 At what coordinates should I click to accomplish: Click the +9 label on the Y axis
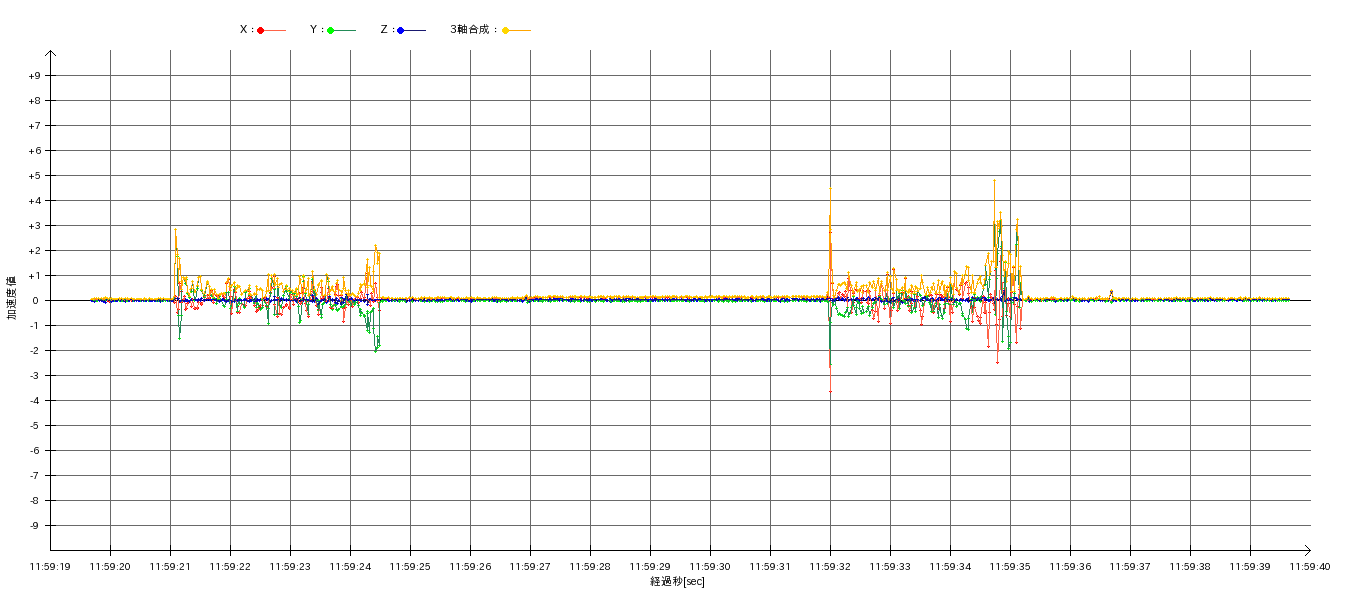point(34,76)
